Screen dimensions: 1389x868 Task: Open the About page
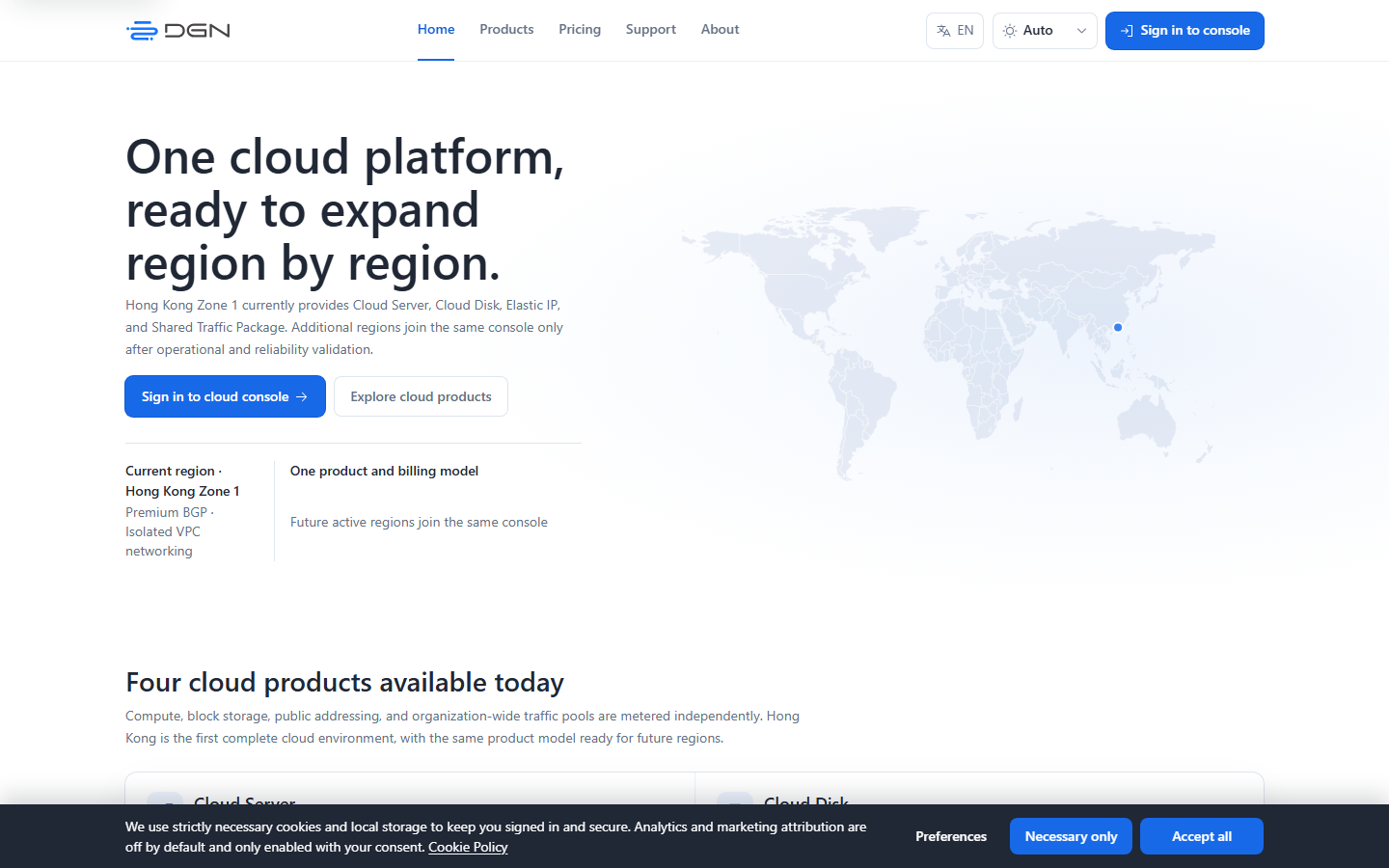click(721, 30)
